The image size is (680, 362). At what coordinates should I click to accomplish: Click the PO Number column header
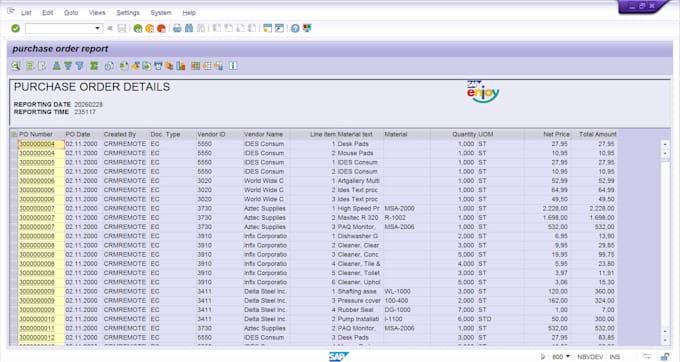pyautogui.click(x=41, y=134)
